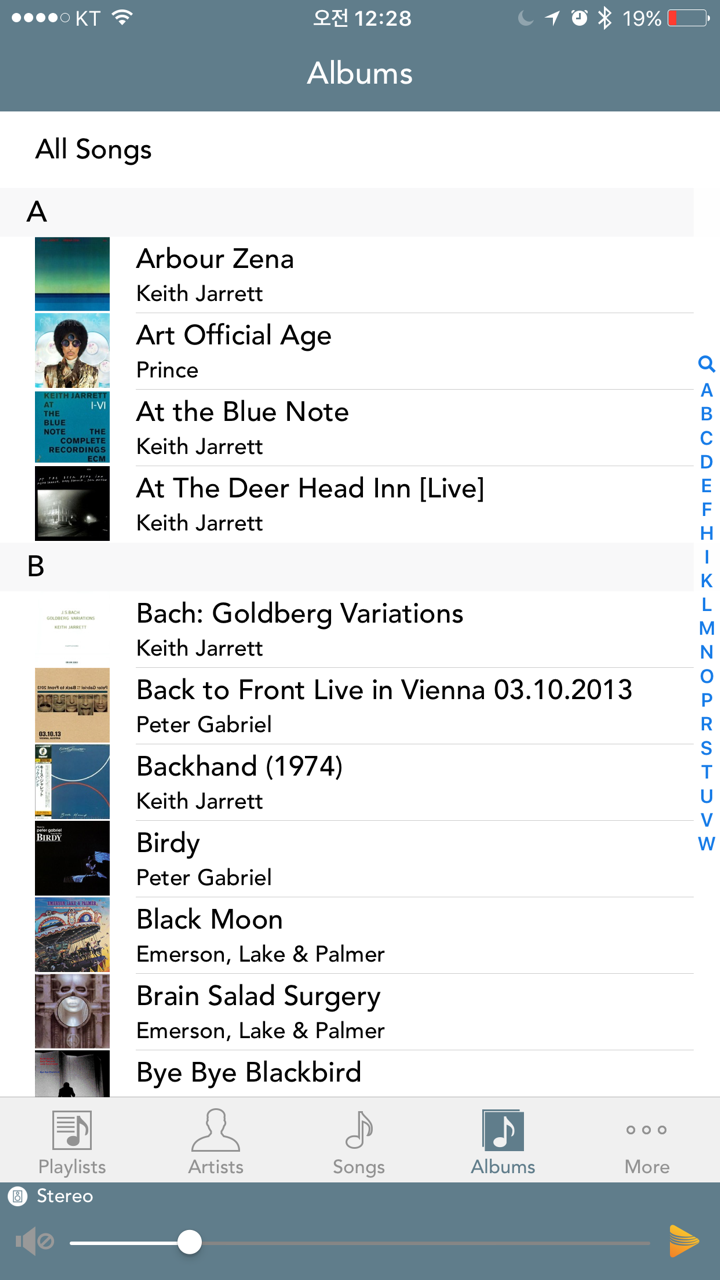The image size is (720, 1280).
Task: Tap the orange AirPlay streaming icon
Action: point(684,1241)
